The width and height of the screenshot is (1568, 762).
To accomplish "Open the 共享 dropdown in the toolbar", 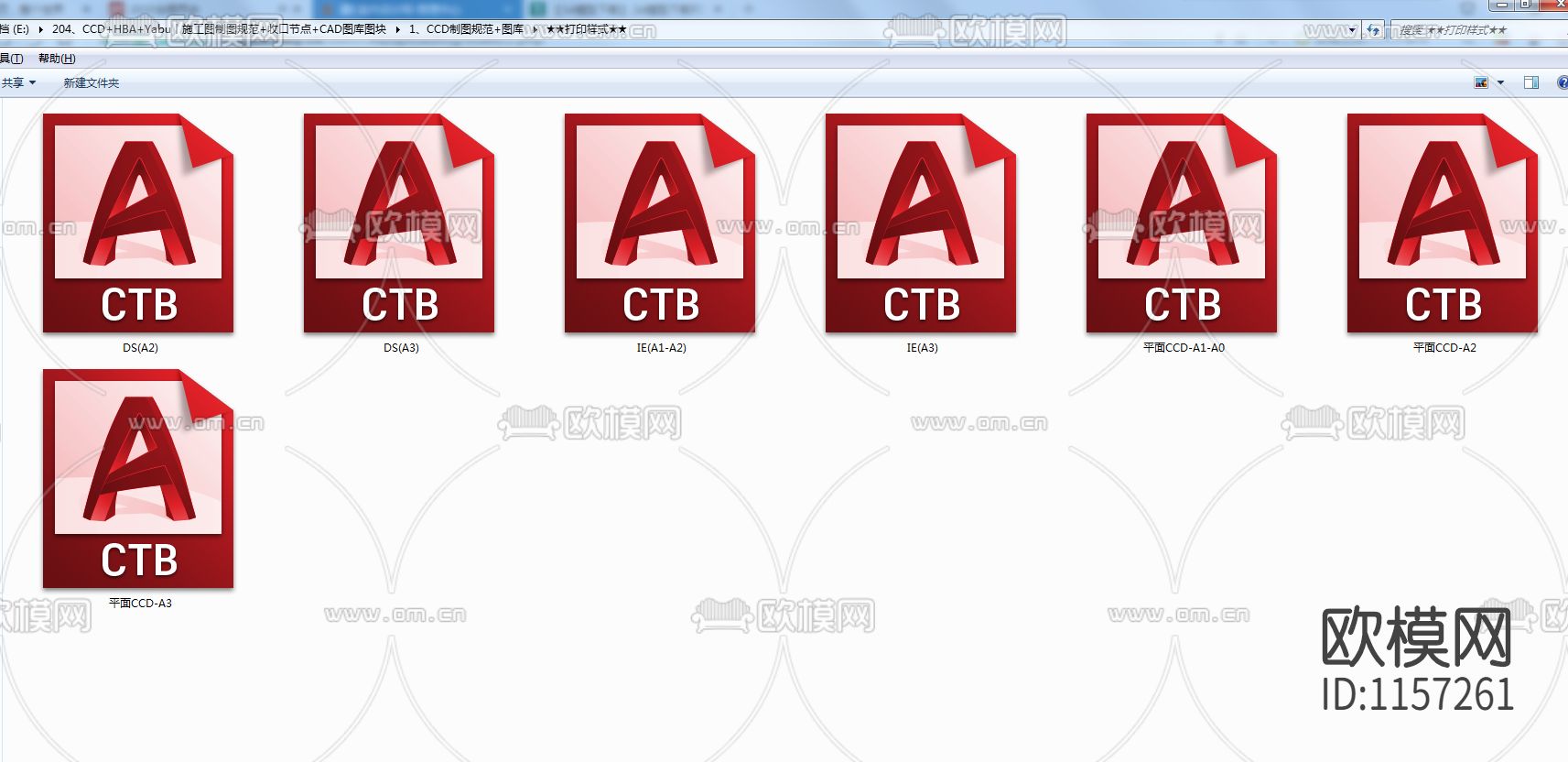I will click(18, 82).
